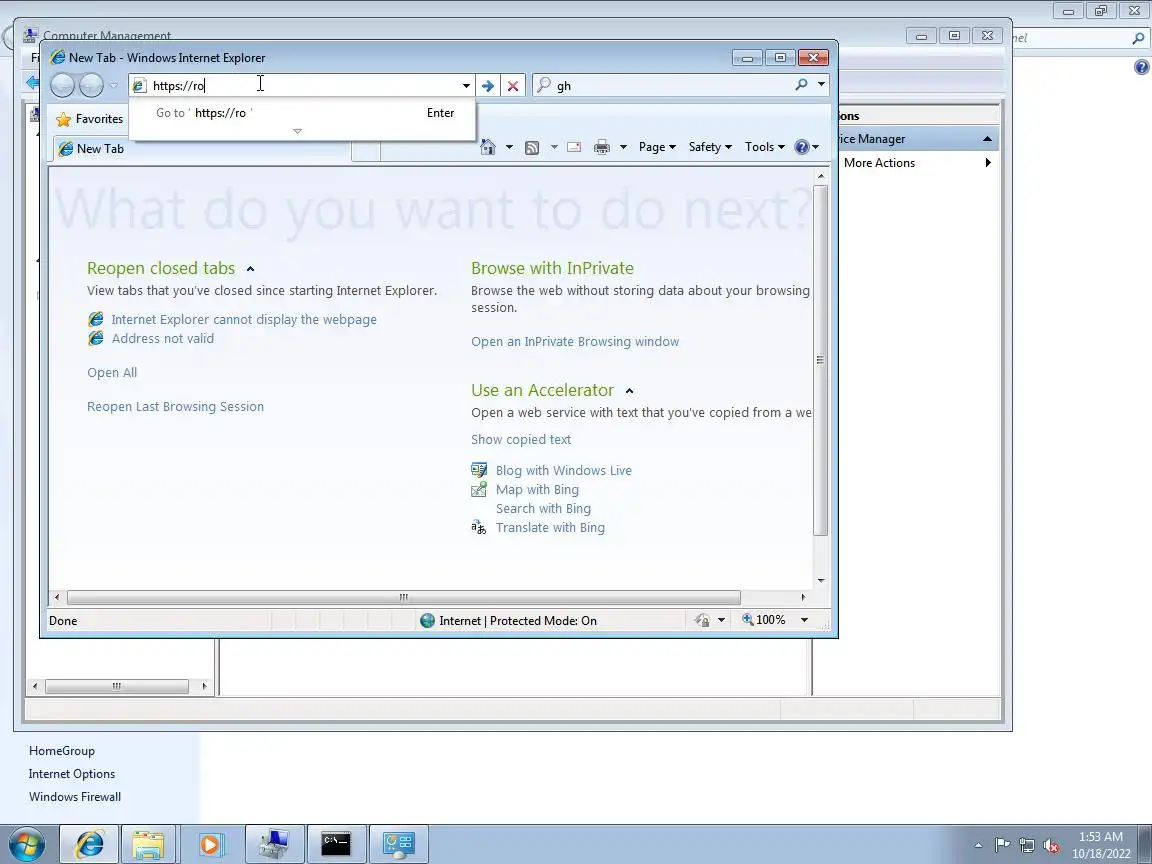Image resolution: width=1152 pixels, height=864 pixels.
Task: Click the blank new tab button
Action: [x=366, y=149]
